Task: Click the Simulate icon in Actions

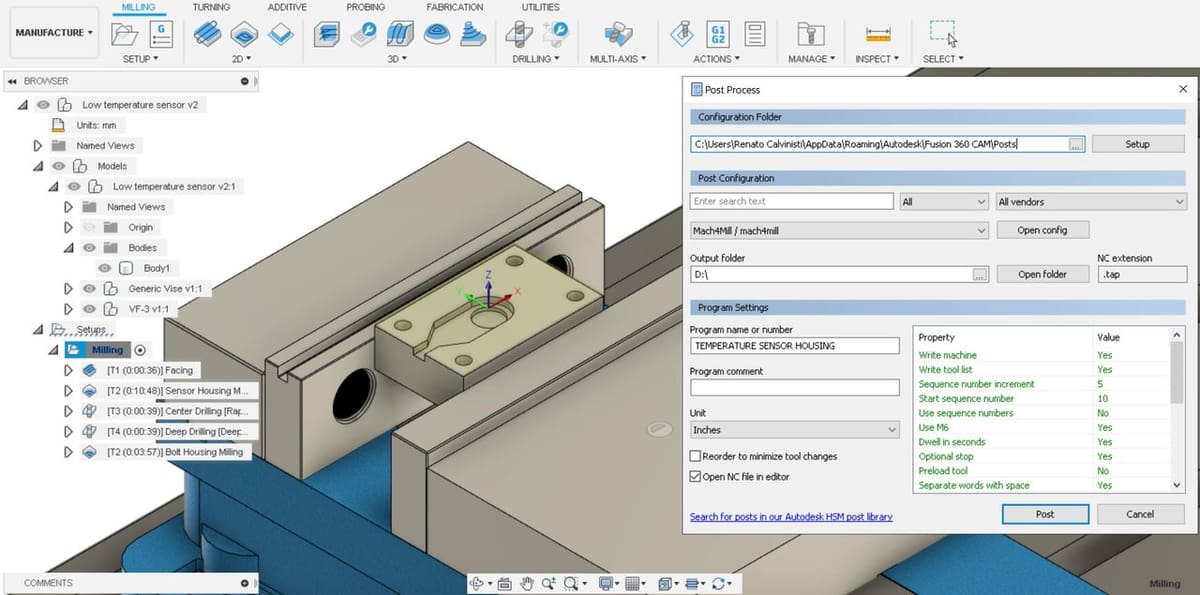Action: tap(683, 34)
